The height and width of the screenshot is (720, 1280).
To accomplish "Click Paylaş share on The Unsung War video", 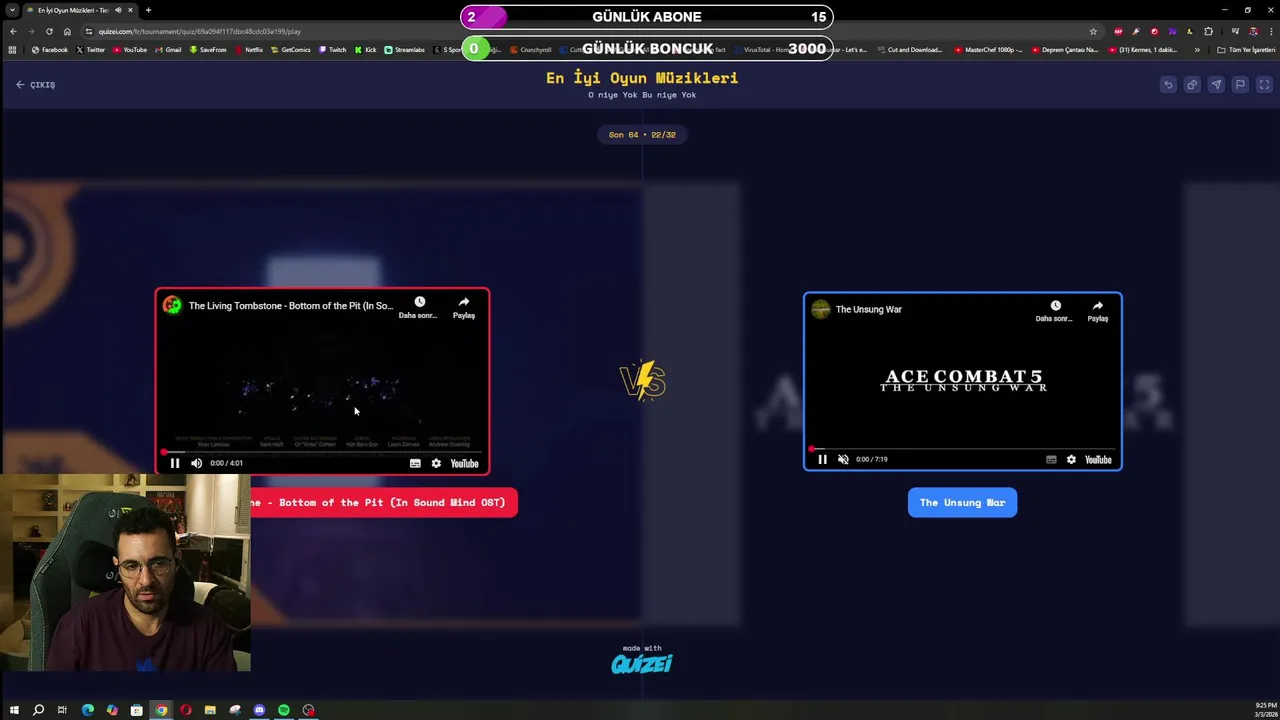I will tap(1098, 311).
